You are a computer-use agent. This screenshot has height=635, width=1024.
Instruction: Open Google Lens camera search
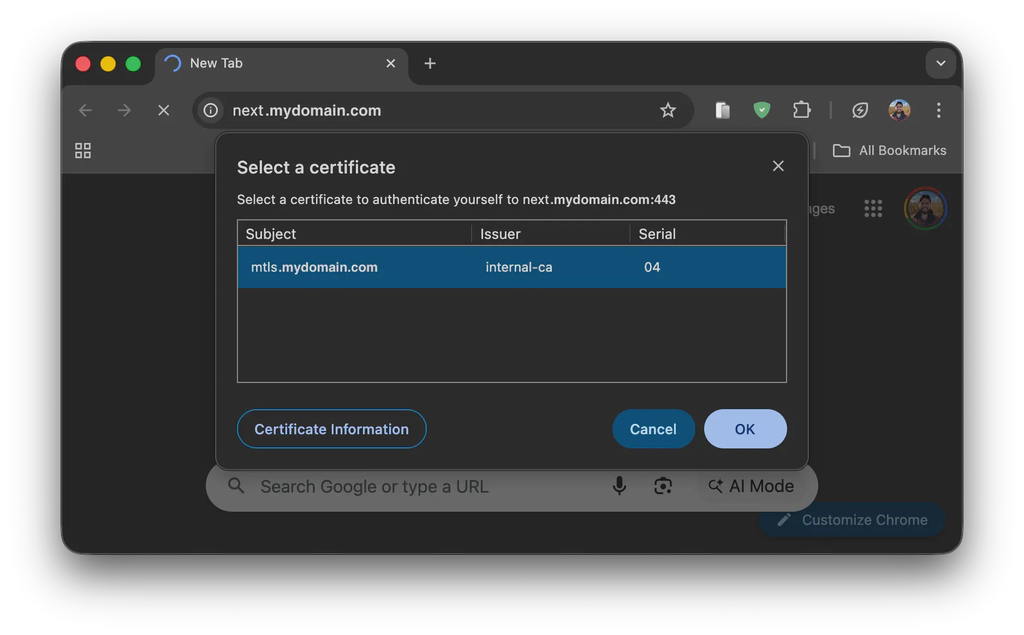[x=663, y=486]
